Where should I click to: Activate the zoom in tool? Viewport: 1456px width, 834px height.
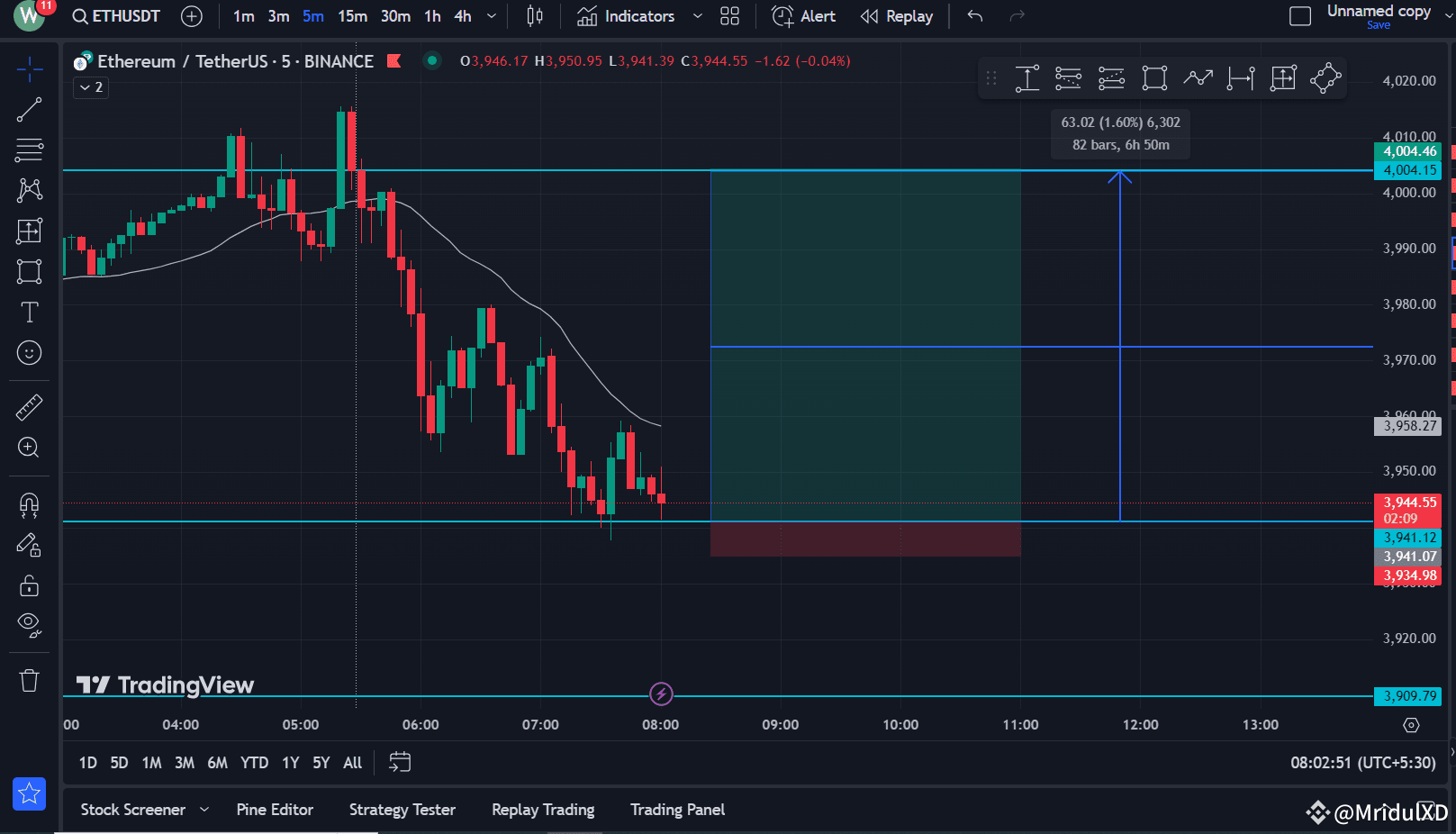coord(29,448)
